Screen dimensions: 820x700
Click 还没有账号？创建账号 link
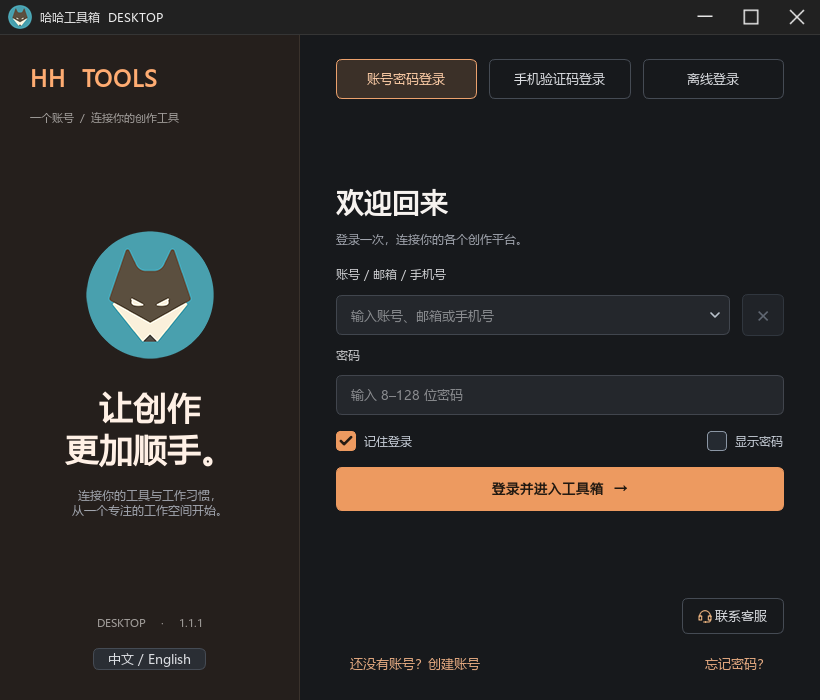click(x=415, y=664)
